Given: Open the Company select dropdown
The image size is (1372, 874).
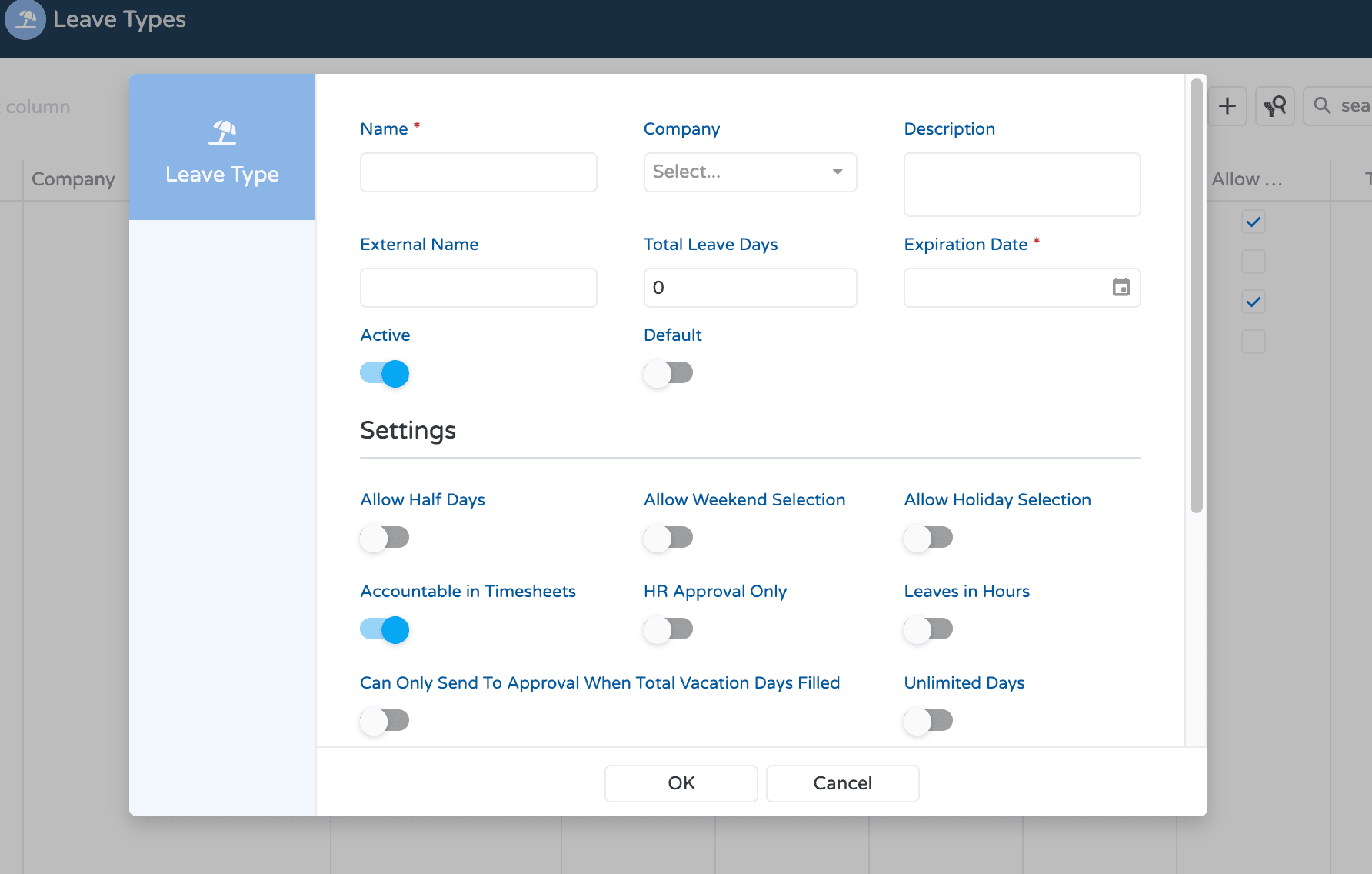Looking at the screenshot, I should (750, 172).
